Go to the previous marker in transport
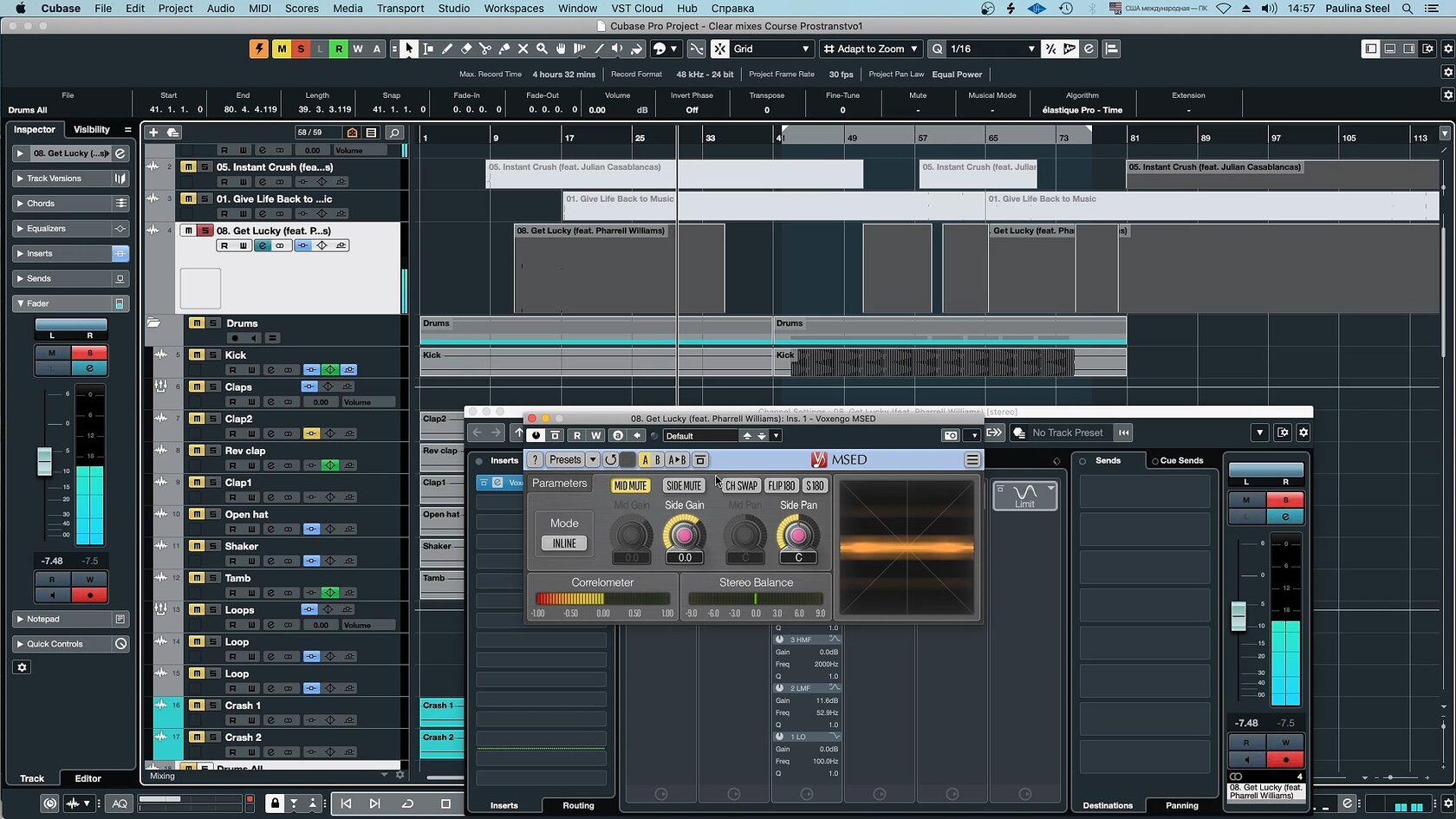The height and width of the screenshot is (819, 1456). pyautogui.click(x=346, y=804)
